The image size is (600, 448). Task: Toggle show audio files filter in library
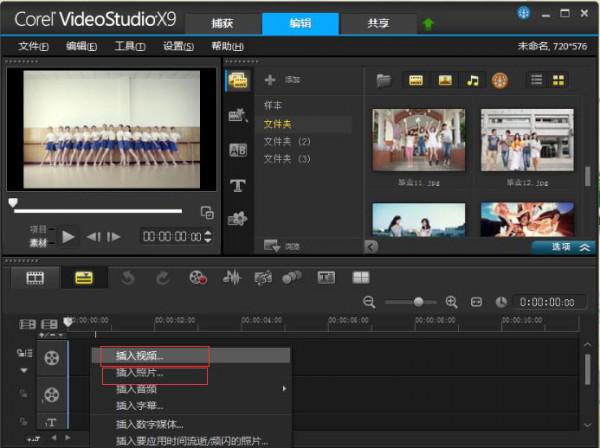tap(472, 80)
